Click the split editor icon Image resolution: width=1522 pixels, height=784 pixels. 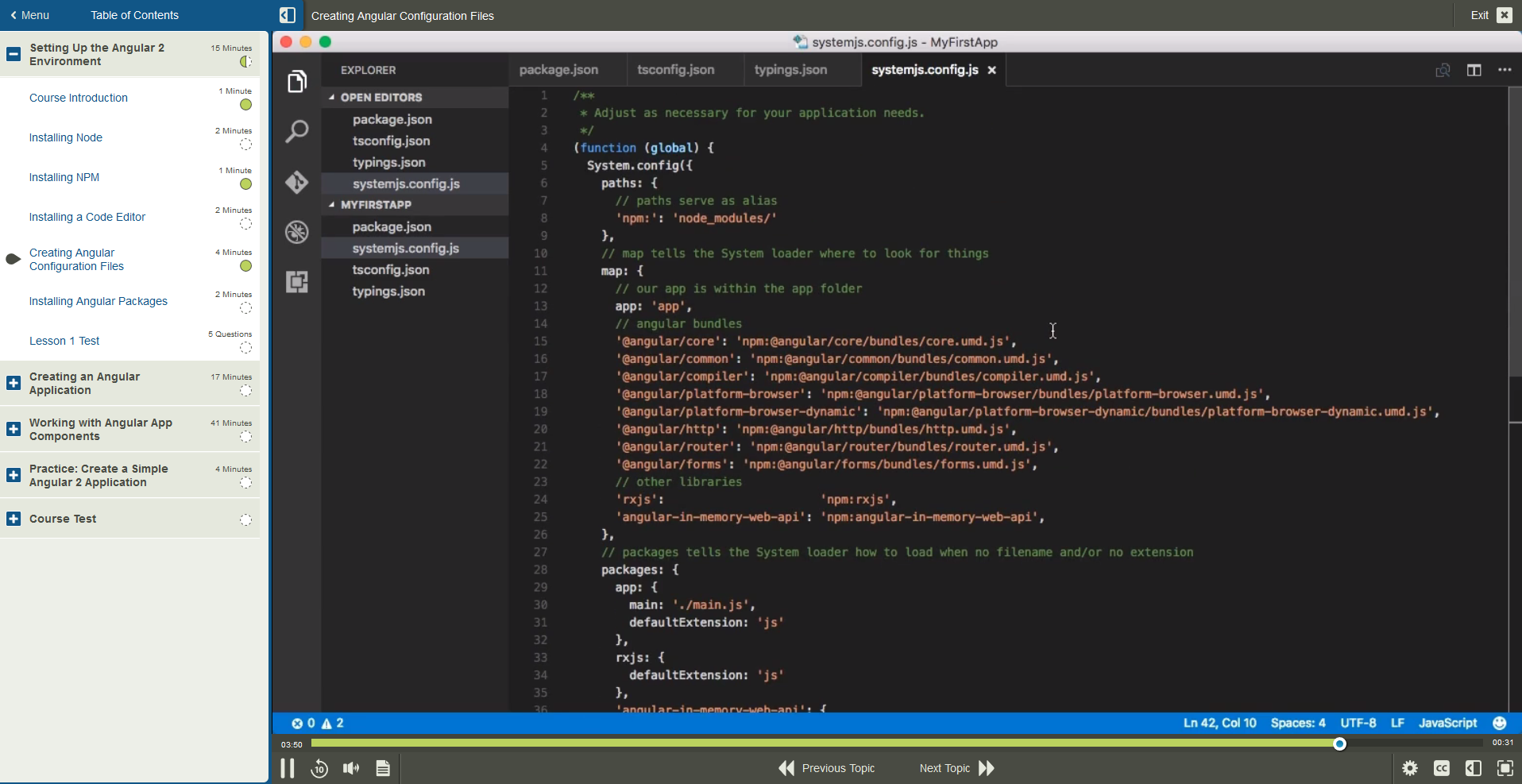[1474, 70]
